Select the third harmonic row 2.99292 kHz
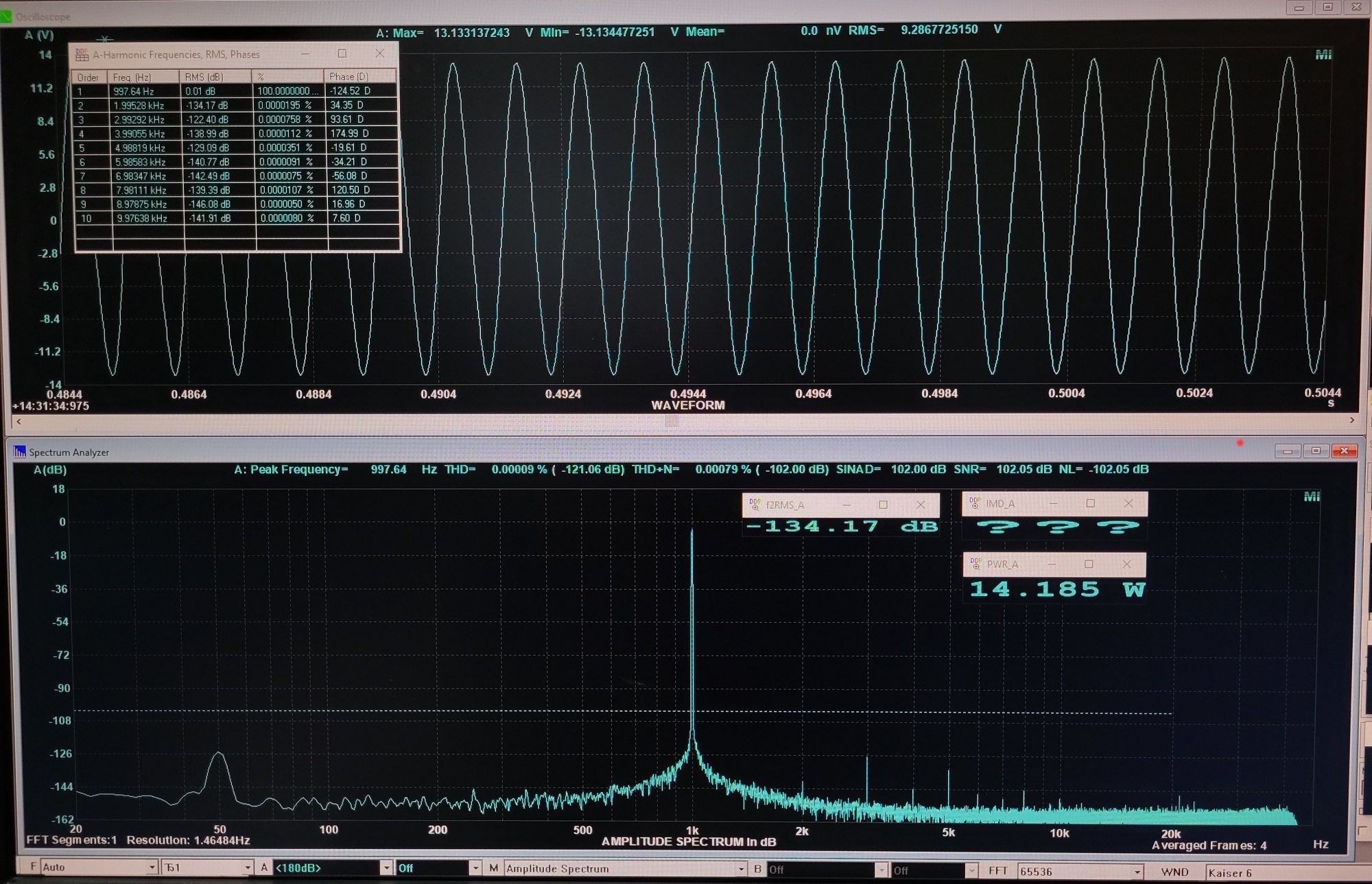The width and height of the screenshot is (1372, 884). (x=140, y=119)
